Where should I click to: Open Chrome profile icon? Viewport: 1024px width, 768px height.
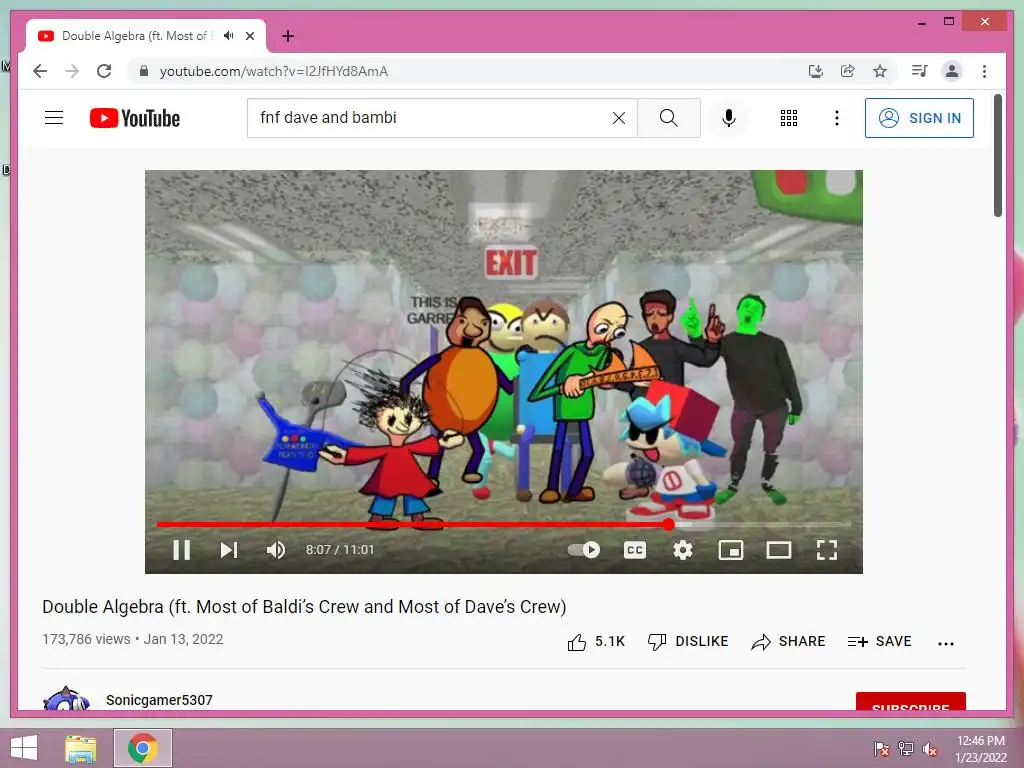(952, 71)
